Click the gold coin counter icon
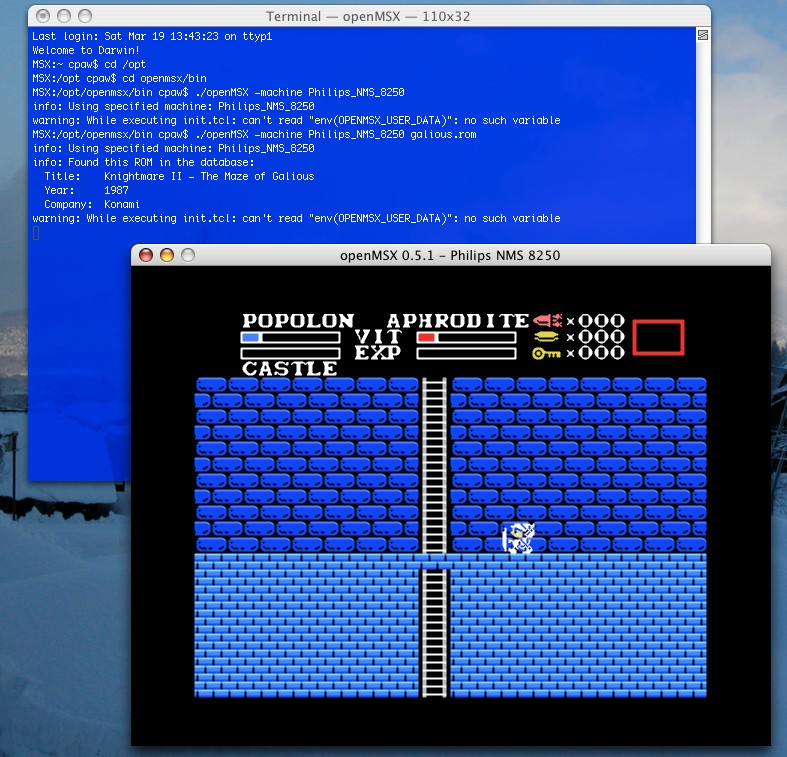Viewport: 787px width, 757px height. point(547,337)
